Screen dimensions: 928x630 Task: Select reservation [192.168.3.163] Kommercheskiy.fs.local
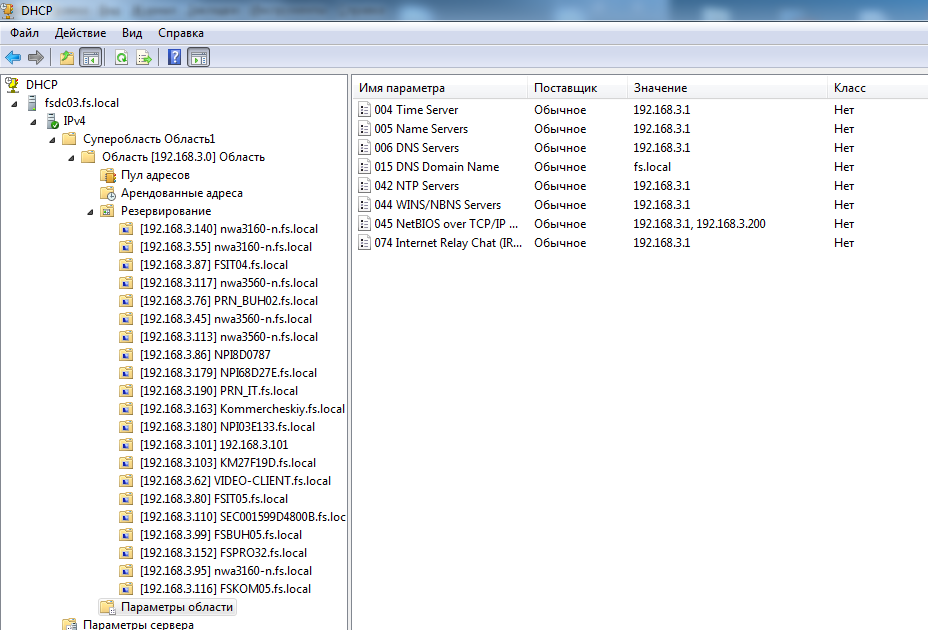point(242,409)
